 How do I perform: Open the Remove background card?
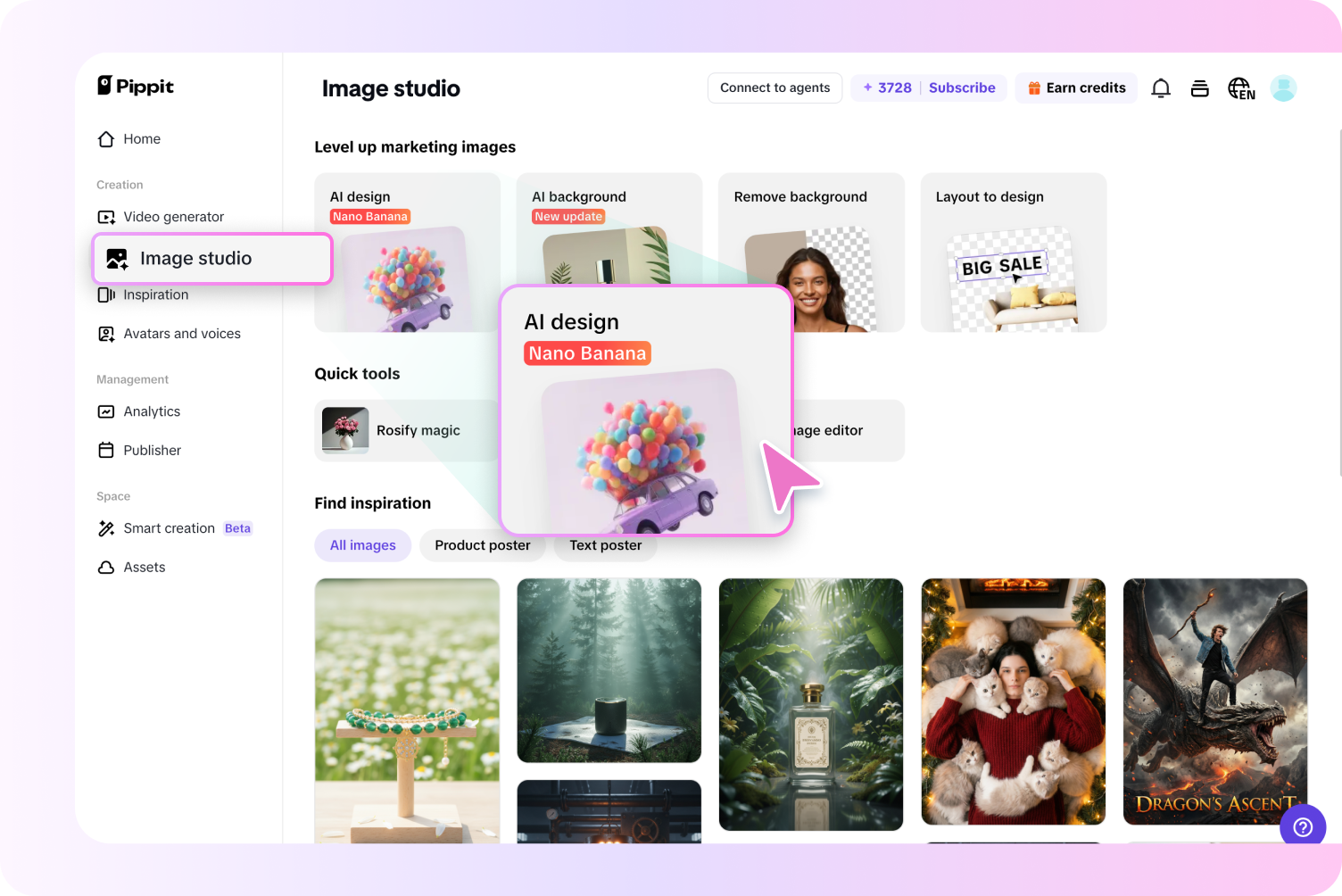pyautogui.click(x=811, y=253)
